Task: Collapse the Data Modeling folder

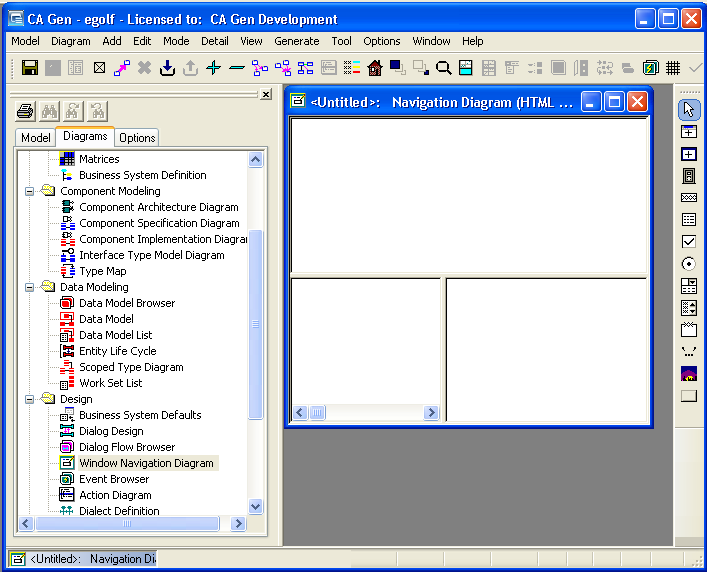Action: 30,287
